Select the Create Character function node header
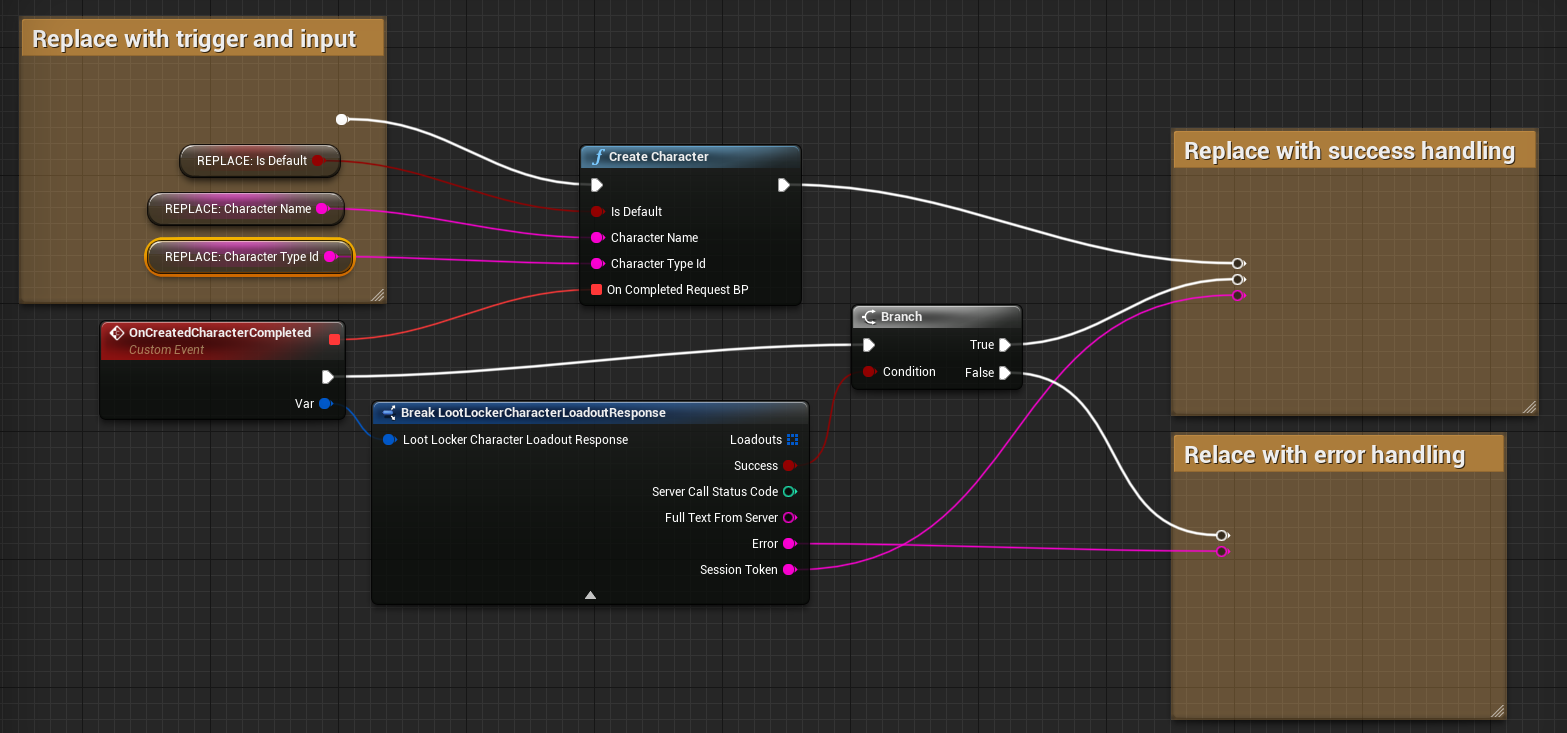Screen dimensions: 1567x733 point(690,157)
